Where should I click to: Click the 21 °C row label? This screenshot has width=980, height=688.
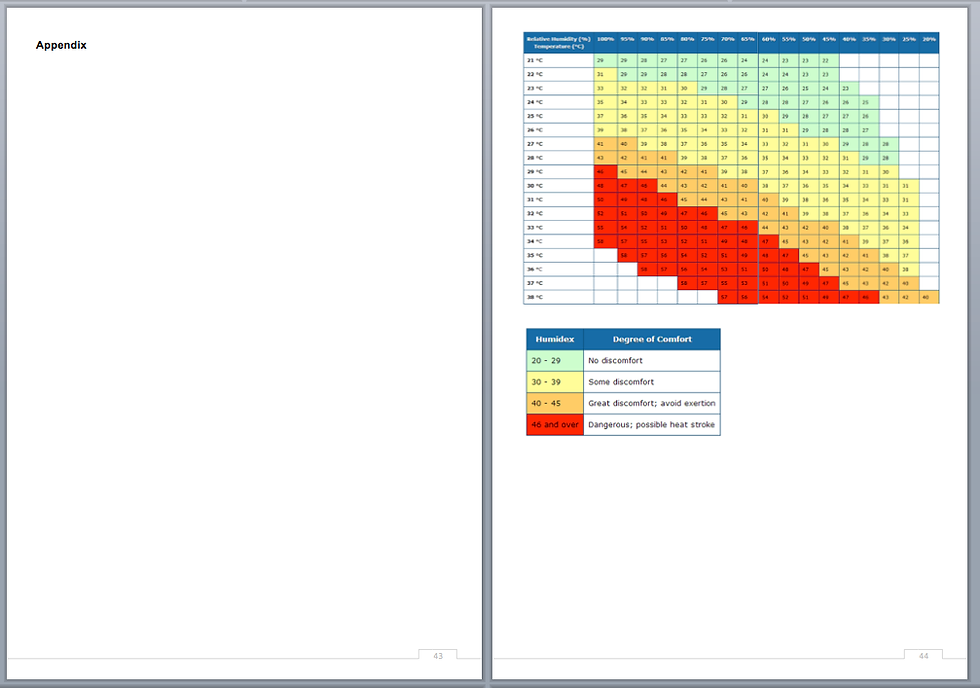pyautogui.click(x=535, y=61)
